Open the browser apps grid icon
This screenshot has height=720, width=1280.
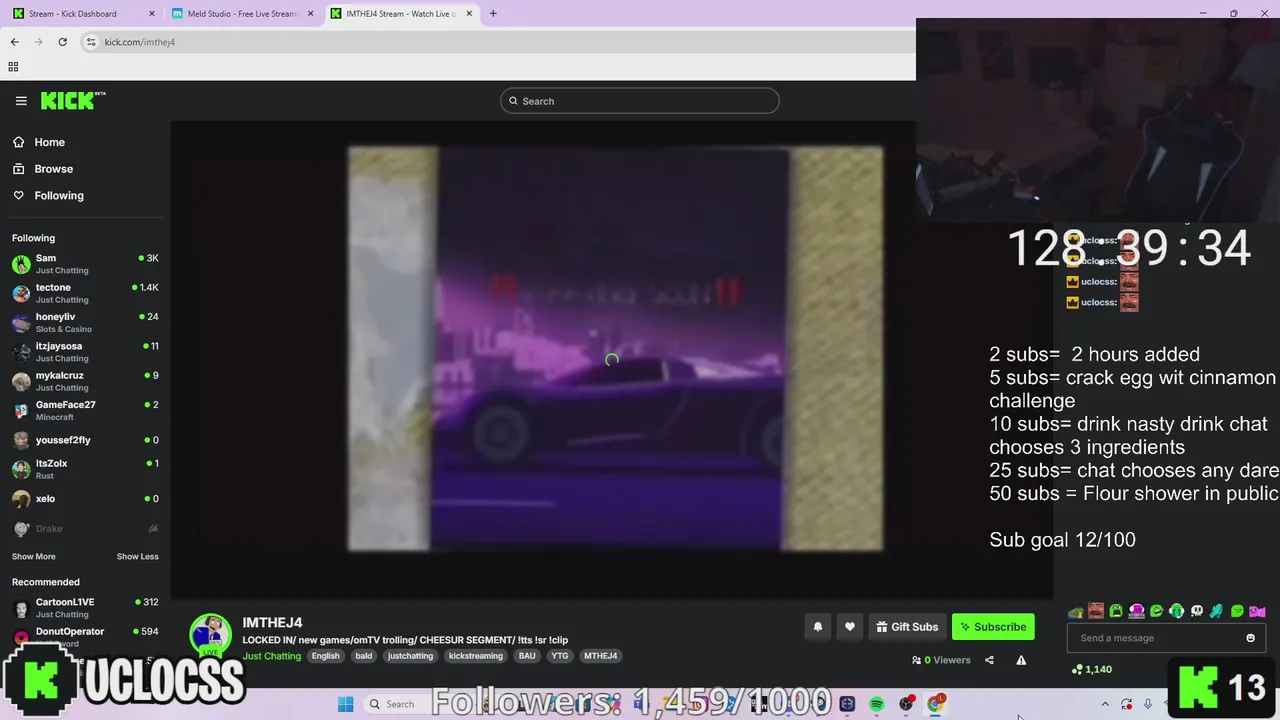tap(13, 67)
